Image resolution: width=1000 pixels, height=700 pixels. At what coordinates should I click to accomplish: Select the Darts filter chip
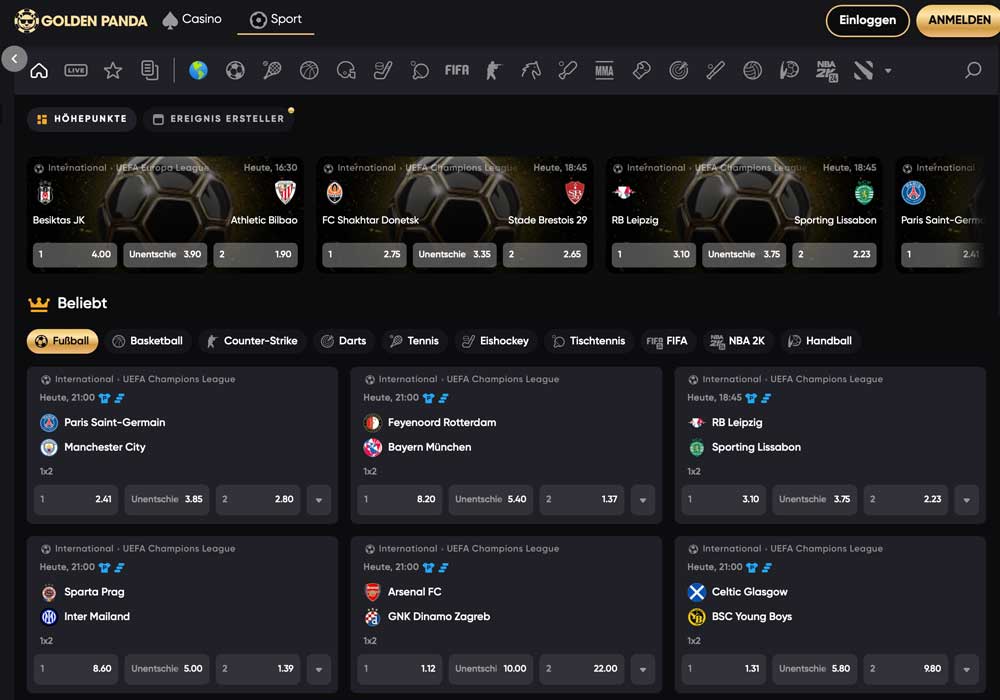(x=344, y=341)
